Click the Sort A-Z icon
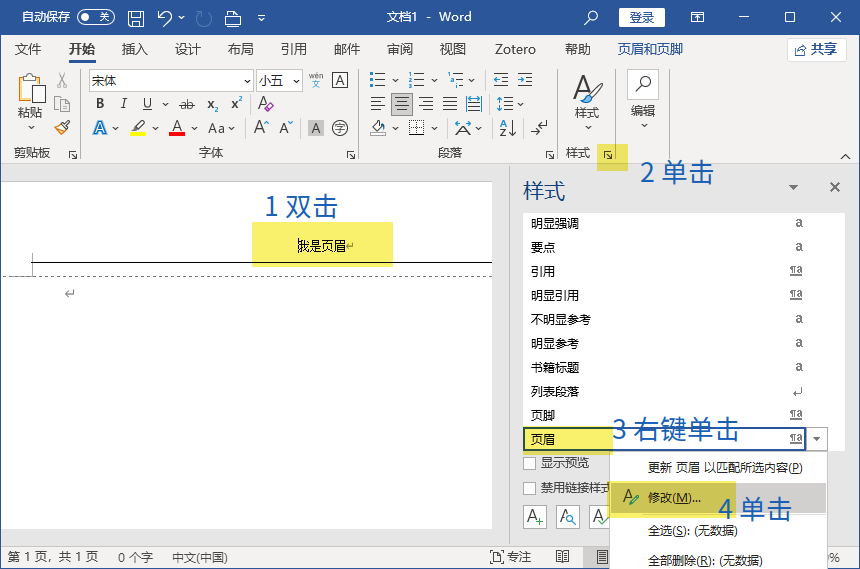 click(507, 128)
